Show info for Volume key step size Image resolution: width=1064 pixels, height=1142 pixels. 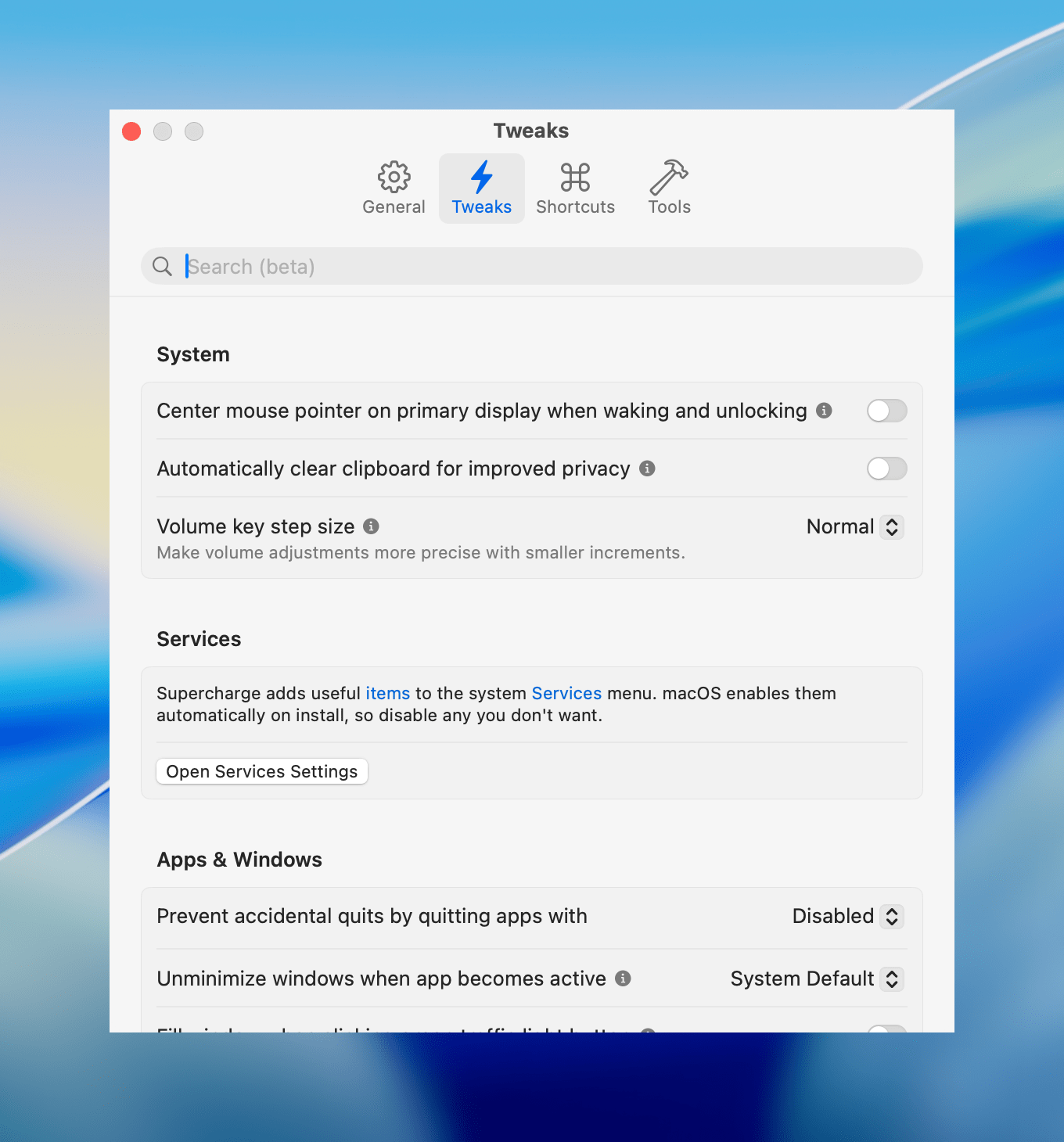(372, 526)
